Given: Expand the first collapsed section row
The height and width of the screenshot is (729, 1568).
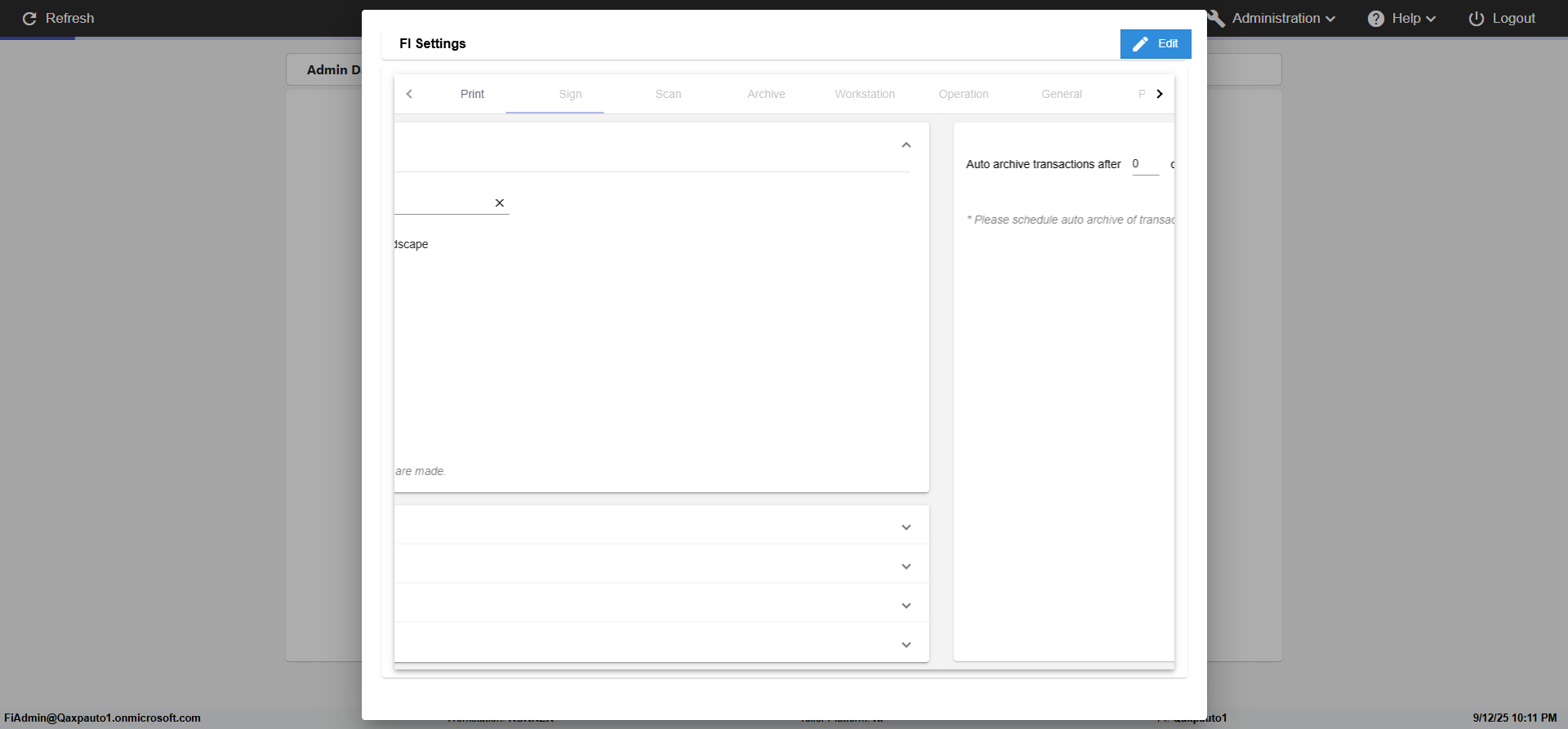Looking at the screenshot, I should (x=906, y=527).
